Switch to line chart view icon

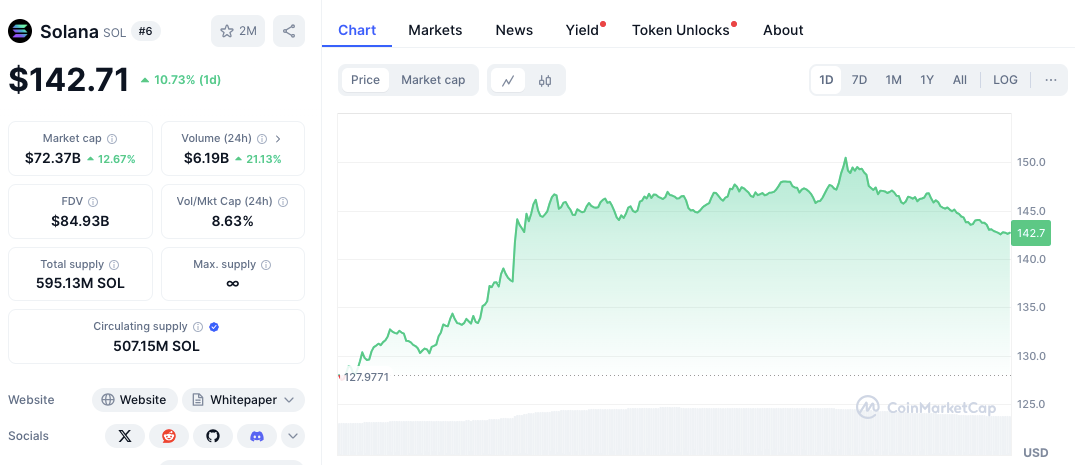508,80
